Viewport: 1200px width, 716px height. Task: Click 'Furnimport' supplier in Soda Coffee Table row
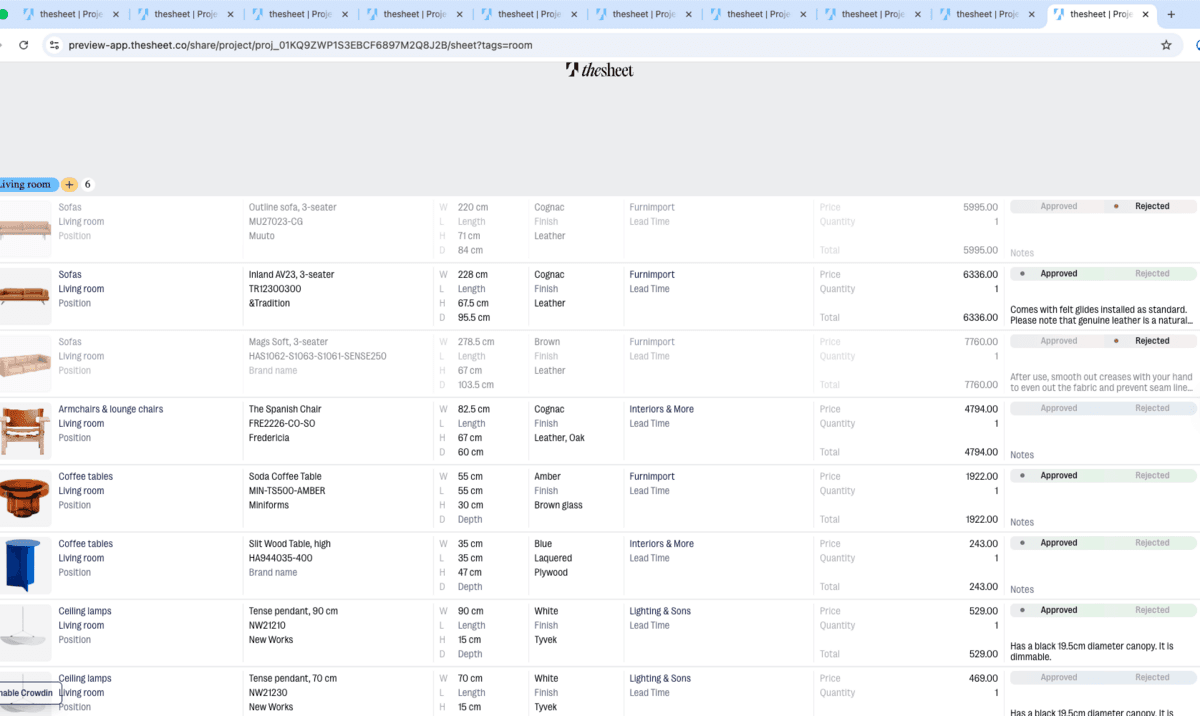point(652,476)
